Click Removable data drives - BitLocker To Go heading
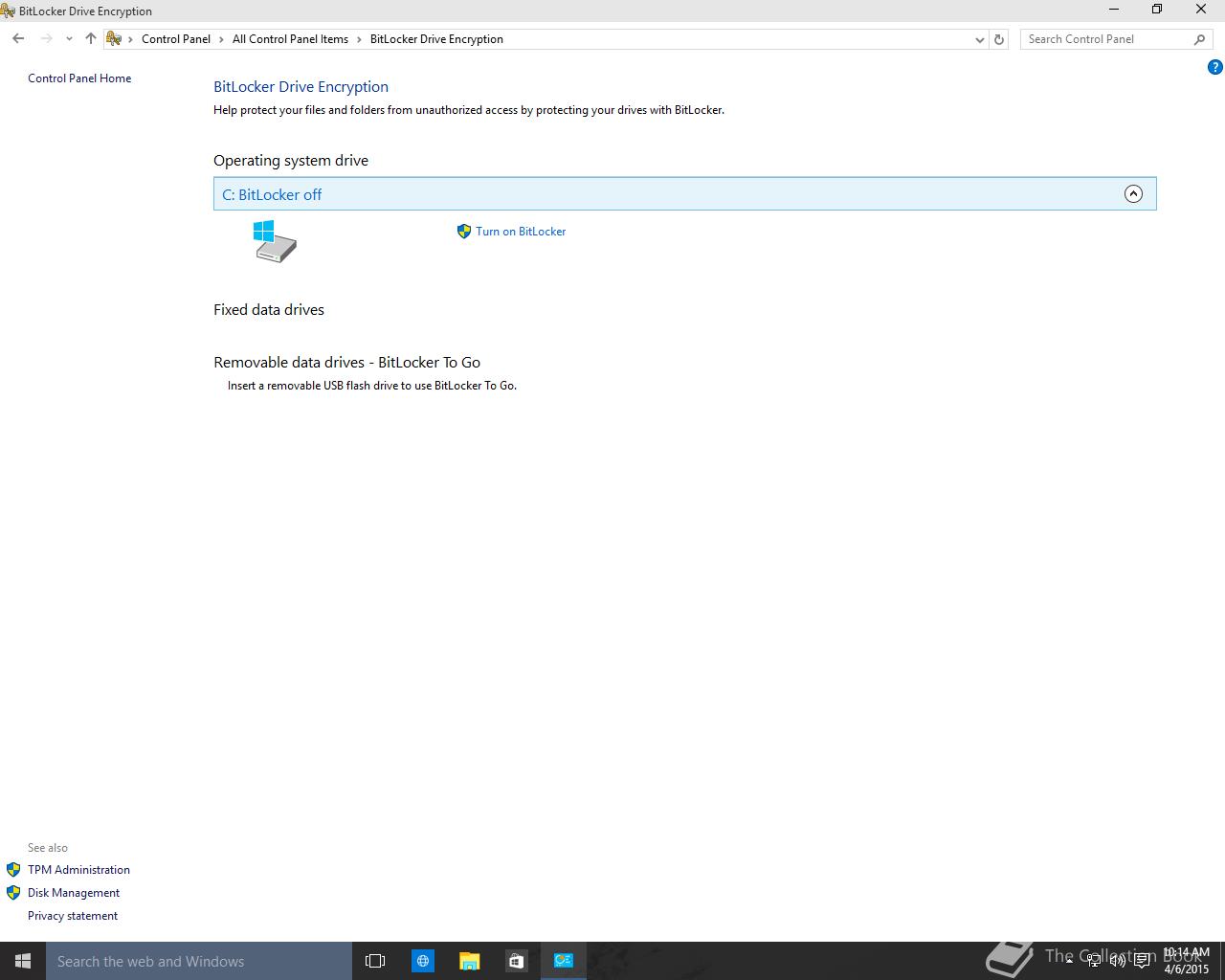 pyautogui.click(x=346, y=363)
